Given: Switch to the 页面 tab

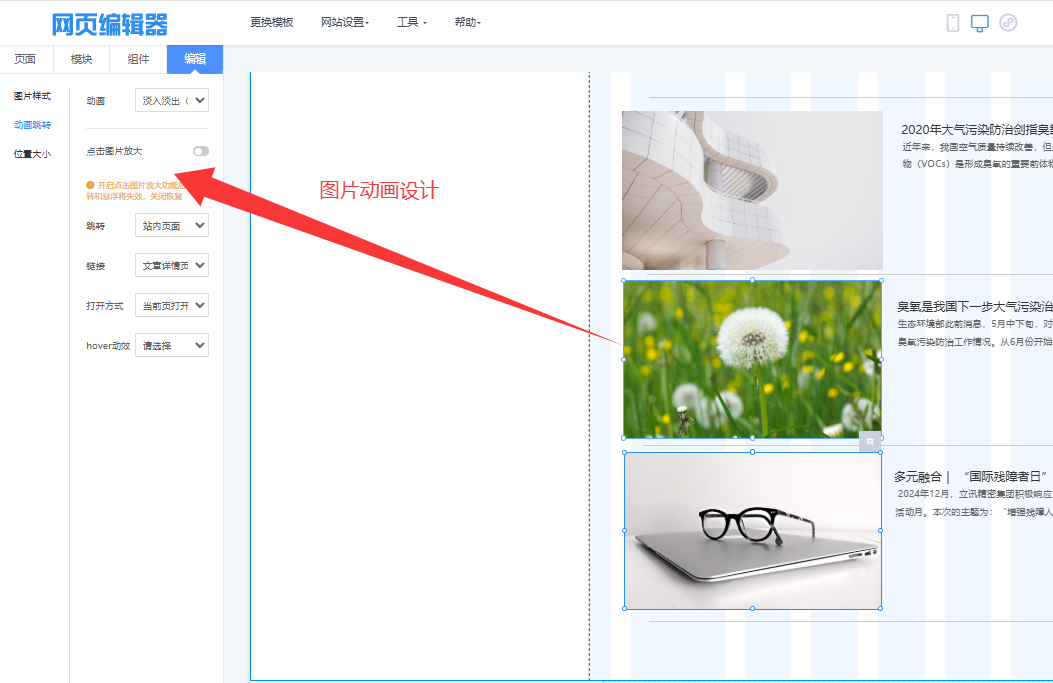Looking at the screenshot, I should pyautogui.click(x=26, y=59).
